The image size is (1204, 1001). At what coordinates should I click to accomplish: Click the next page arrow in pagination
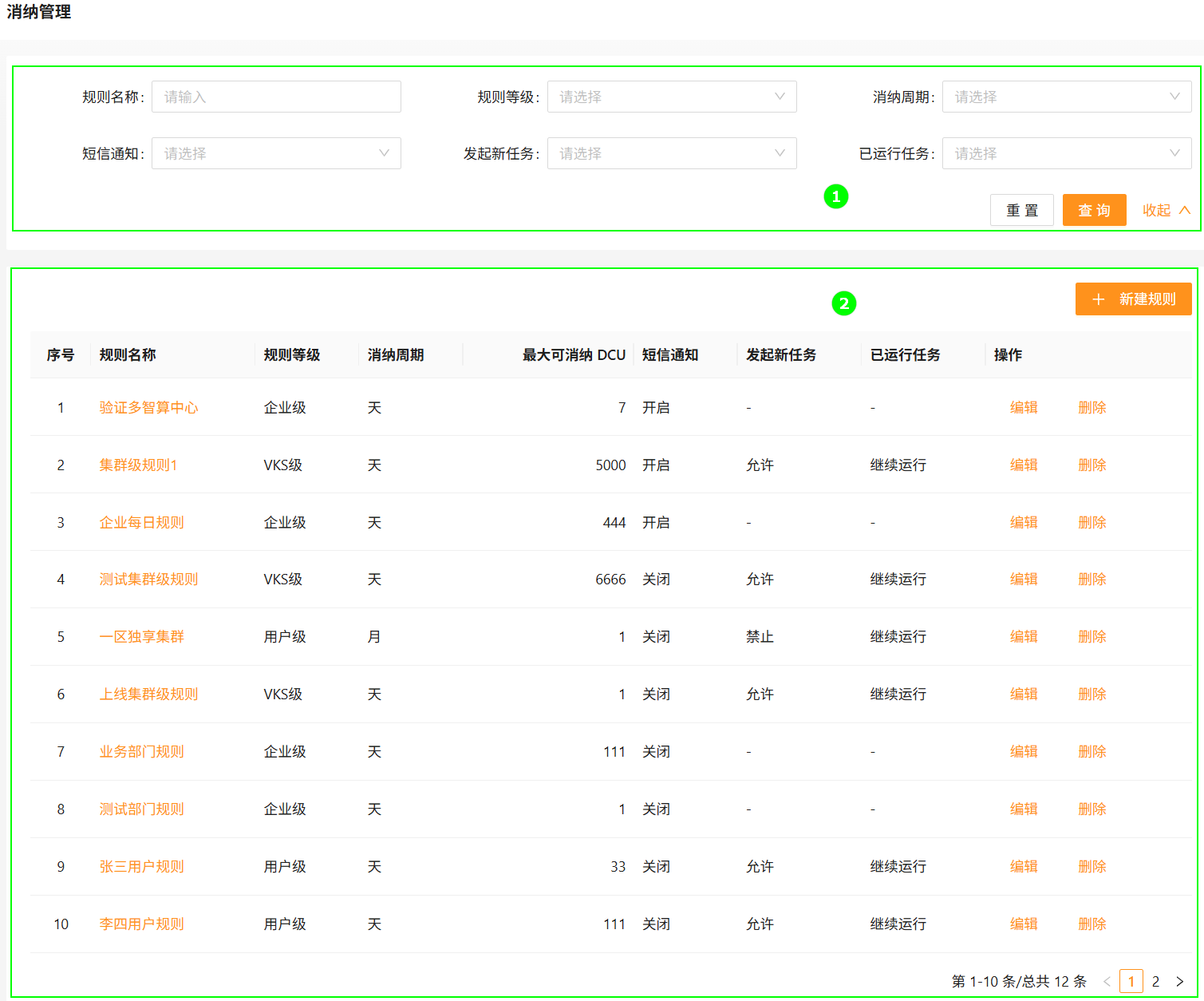pos(1179,981)
